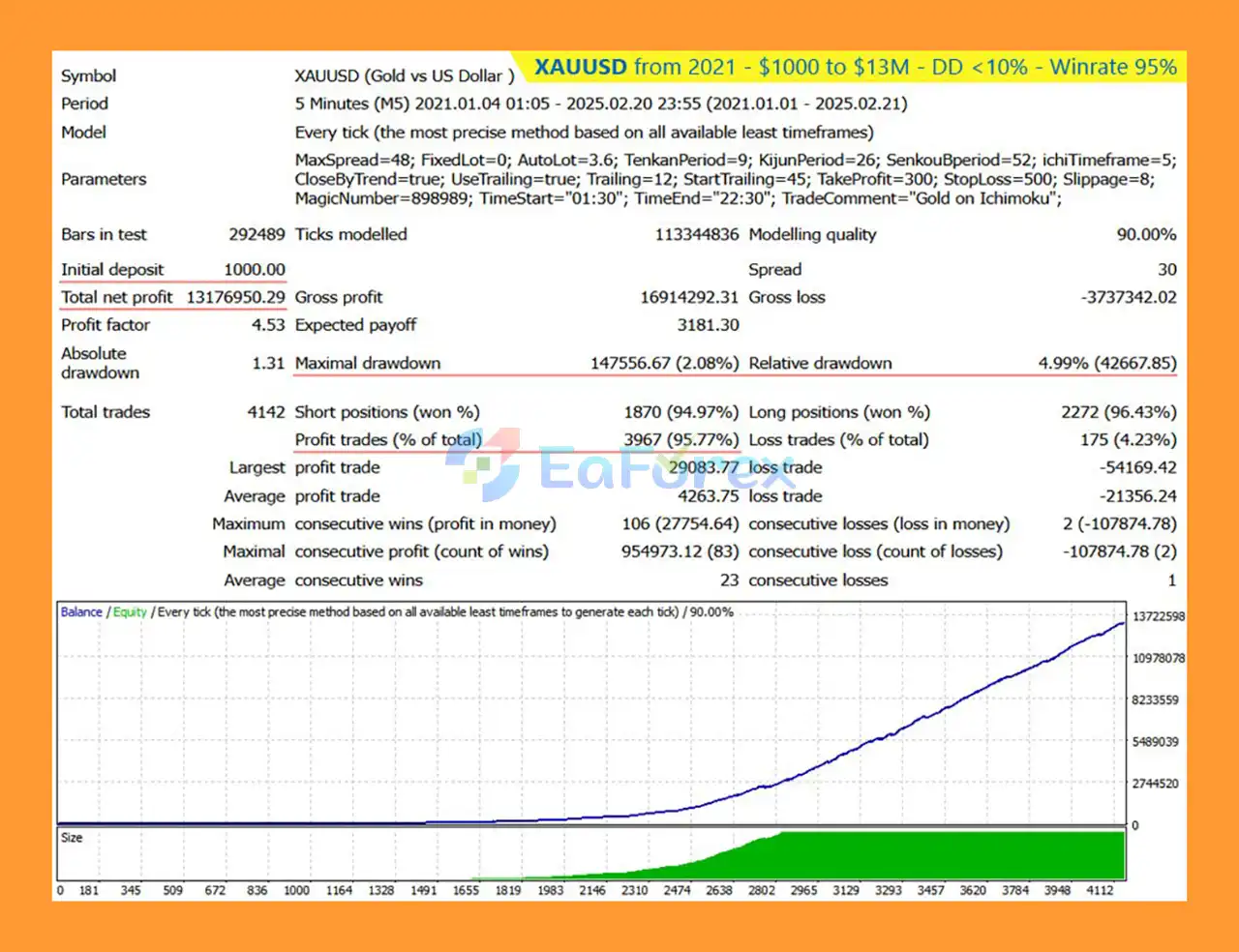Select the Initial deposit value 1000.00
1239x952 pixels.
point(255,270)
